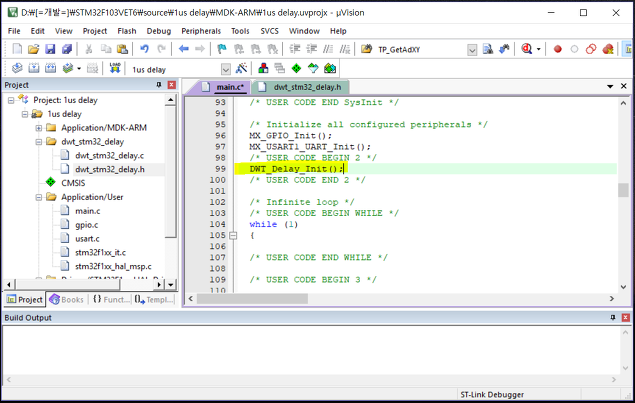Screen dimensions: 635x403
Task: Paste from clipboard using toolbar icon
Action: click(x=122, y=49)
